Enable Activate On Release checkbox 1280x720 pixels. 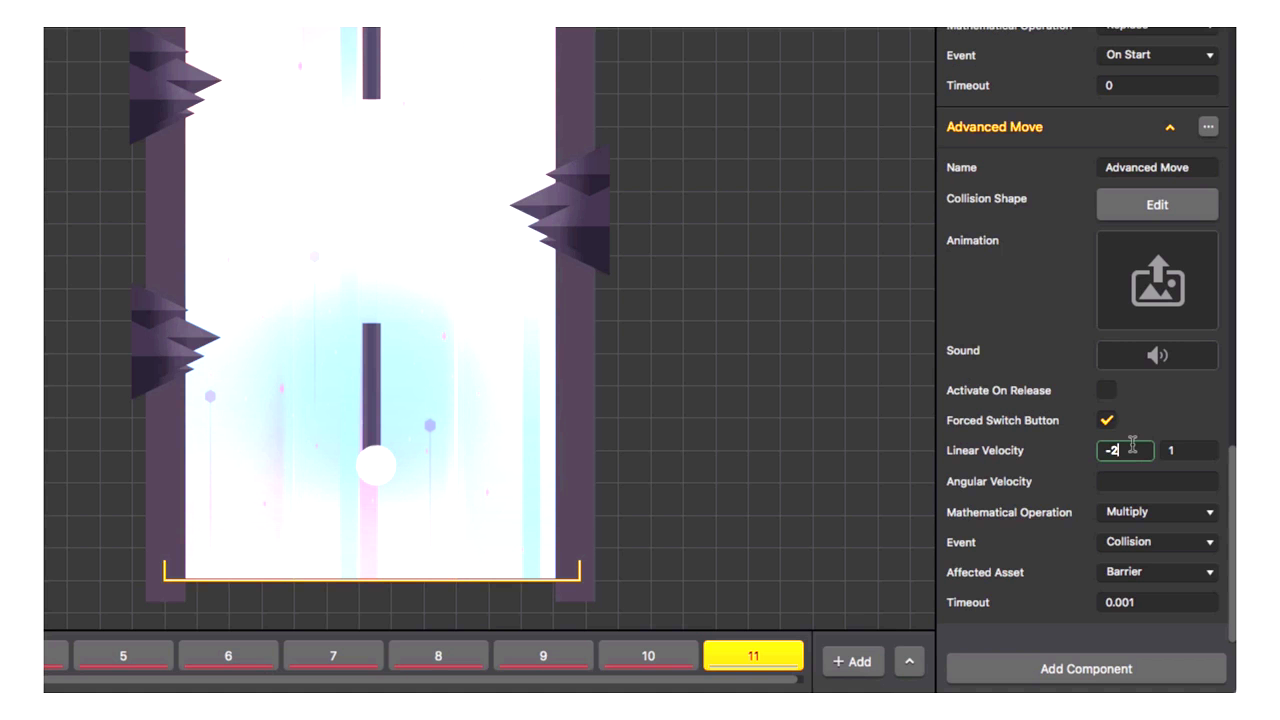tap(1107, 390)
